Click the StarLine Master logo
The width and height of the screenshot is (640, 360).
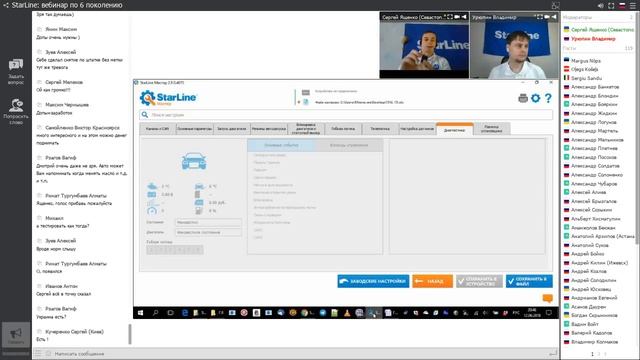pos(168,98)
